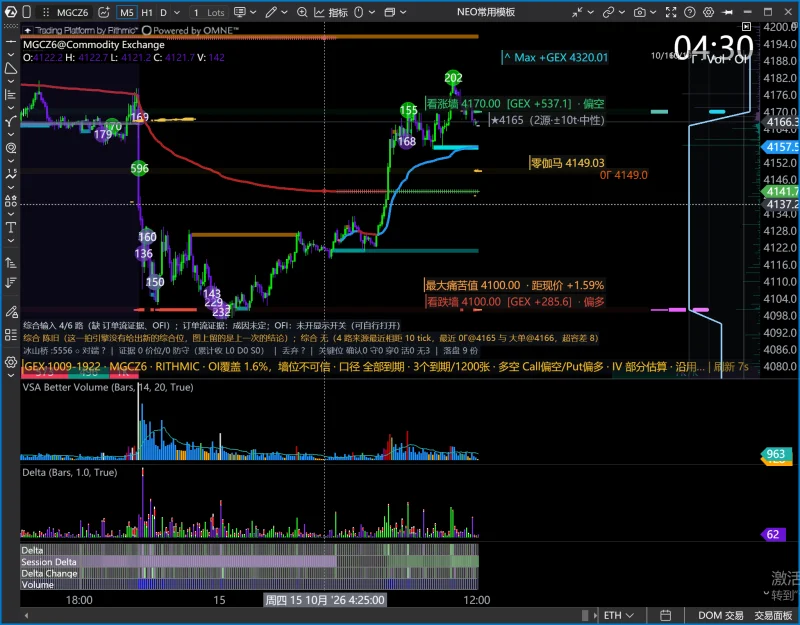The width and height of the screenshot is (800, 625).
Task: Toggle the lock drawings pencil icon
Action: (x=11, y=311)
